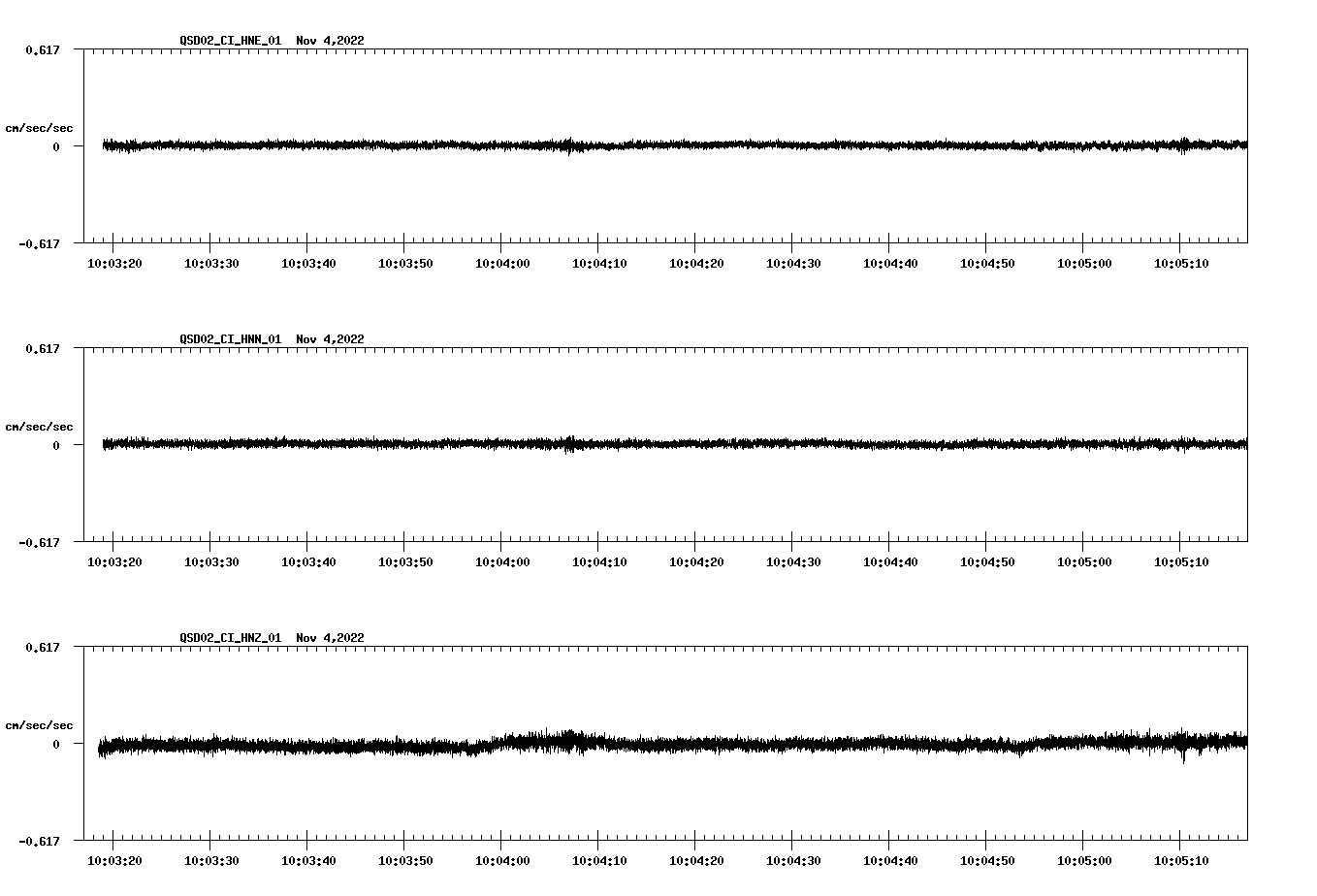Click the zero axis label on HNN plot
Screen dimensions: 1317x896
click(x=56, y=445)
